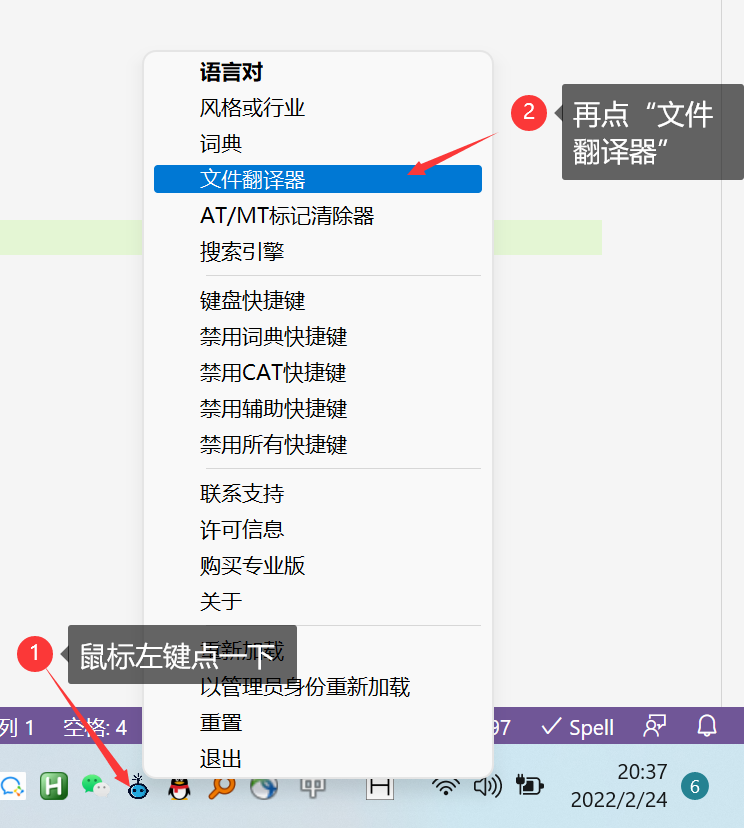Select 以管理员身份重新加载 option
744x828 pixels.
coord(305,687)
